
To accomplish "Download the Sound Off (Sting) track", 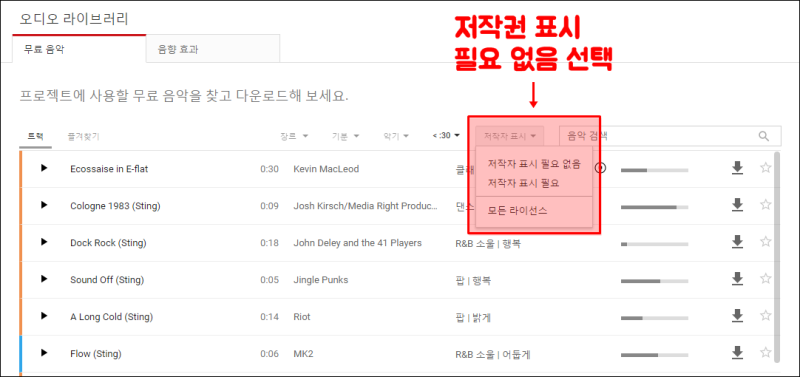I will click(737, 279).
